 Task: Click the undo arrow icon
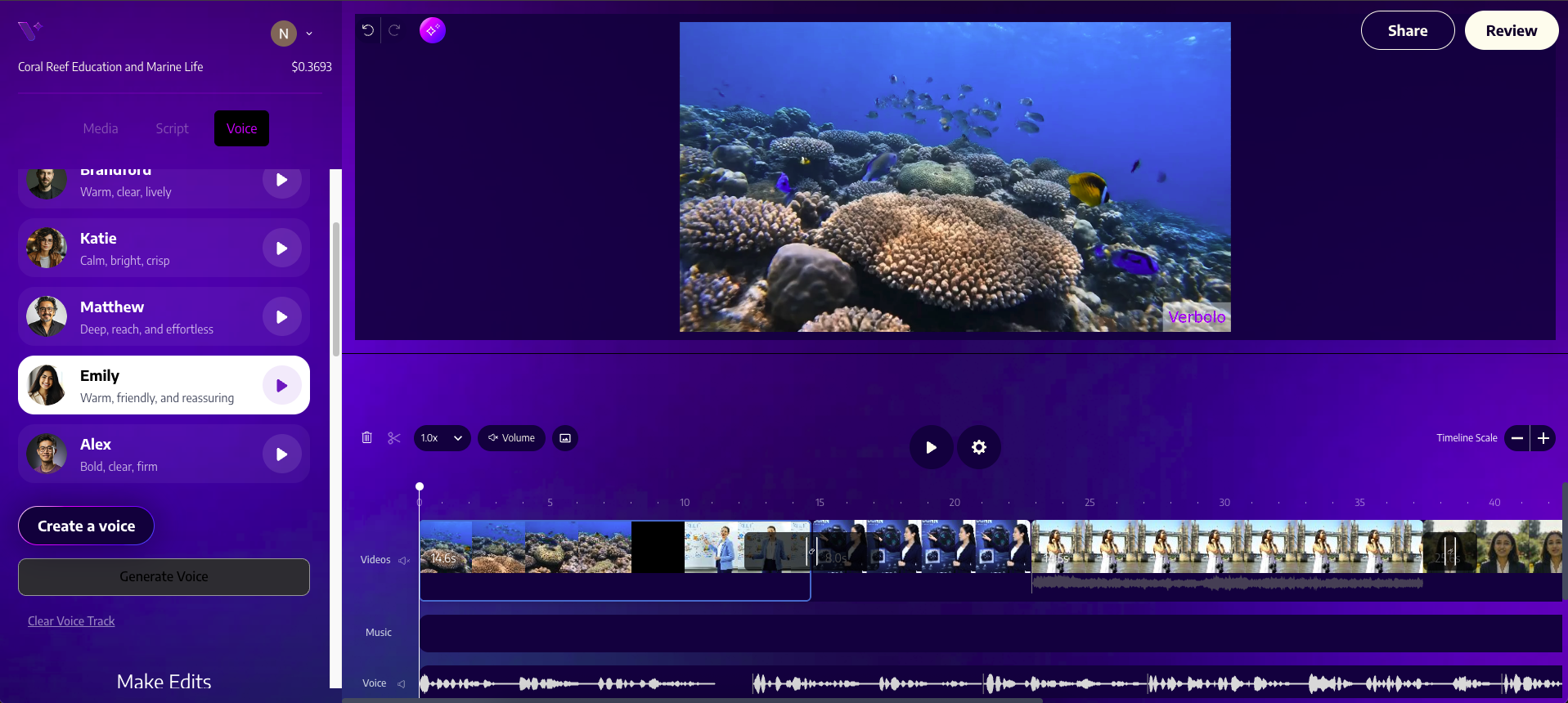(368, 30)
